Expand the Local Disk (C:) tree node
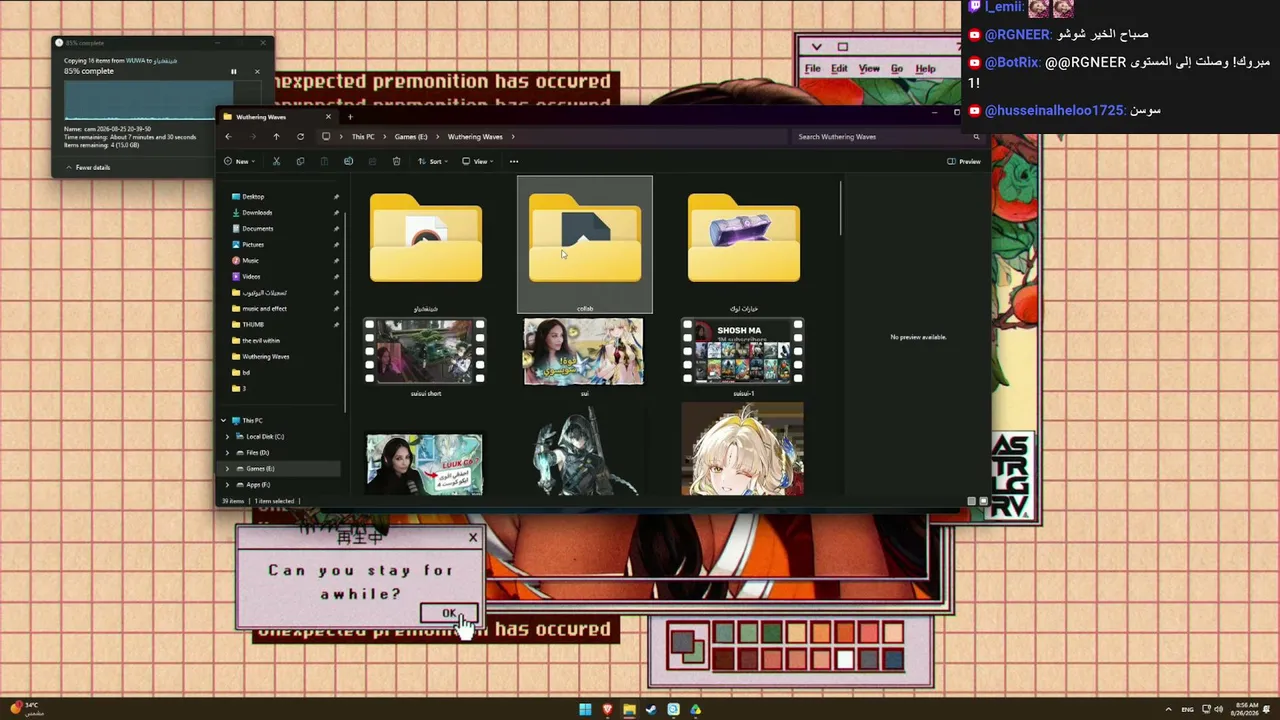Viewport: 1280px width, 720px height. pyautogui.click(x=227, y=437)
